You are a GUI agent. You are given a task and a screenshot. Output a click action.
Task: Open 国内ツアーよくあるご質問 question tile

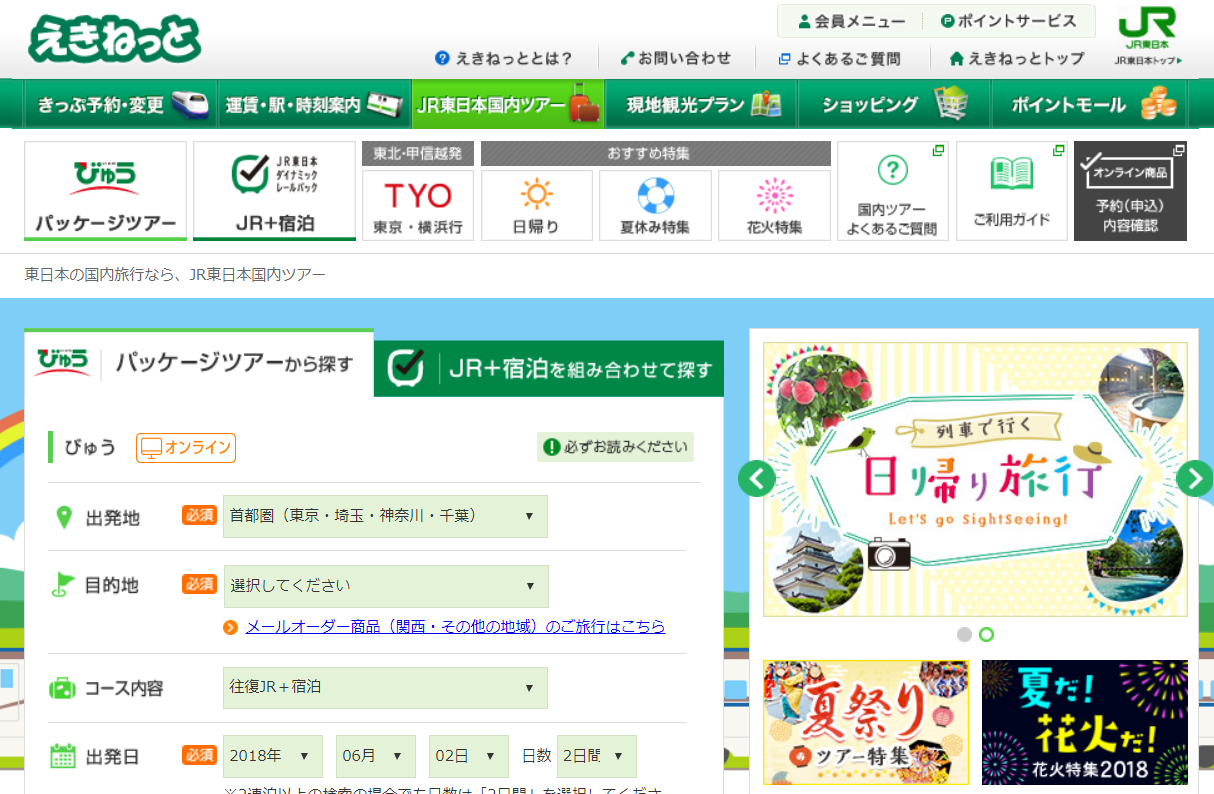[892, 191]
